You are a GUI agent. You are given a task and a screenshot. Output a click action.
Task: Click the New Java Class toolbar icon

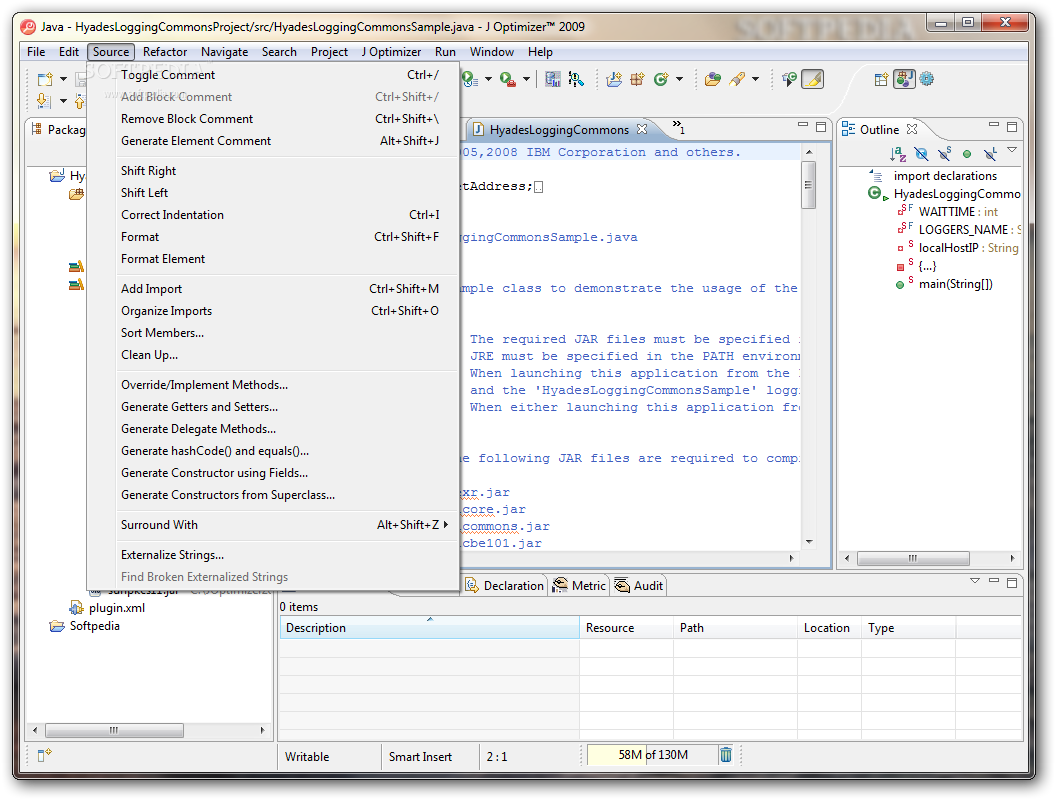[x=661, y=79]
